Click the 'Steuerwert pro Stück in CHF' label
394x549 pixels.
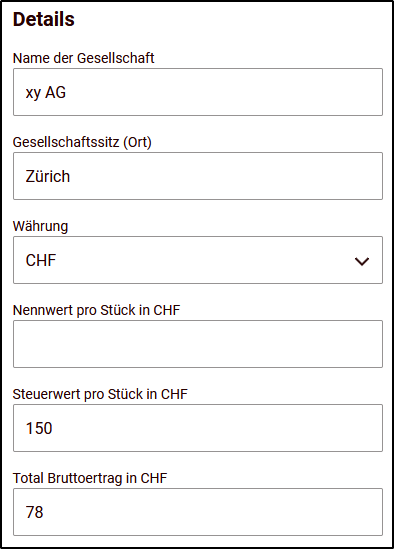pos(100,394)
